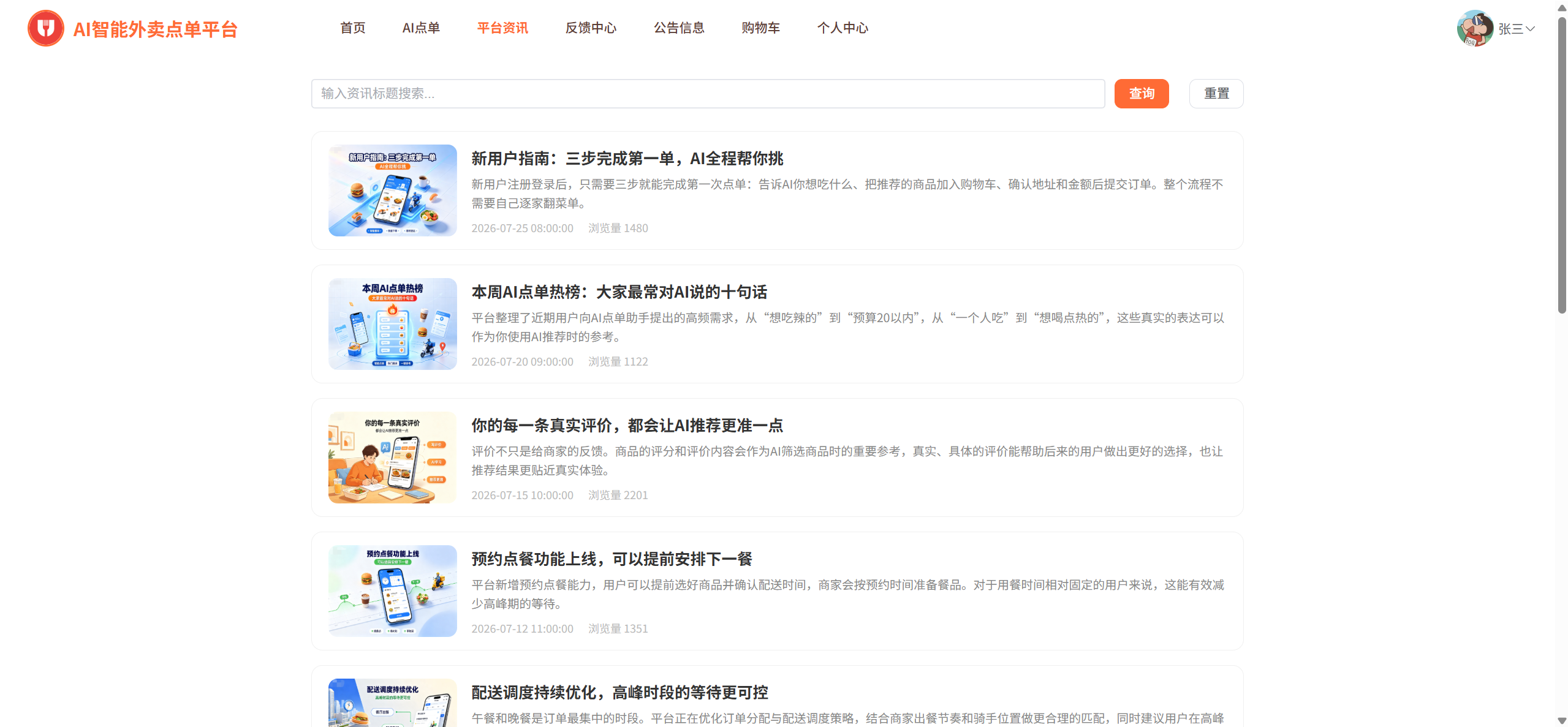Click the scrollbar down arrow
The image size is (1568, 727).
(x=1562, y=721)
